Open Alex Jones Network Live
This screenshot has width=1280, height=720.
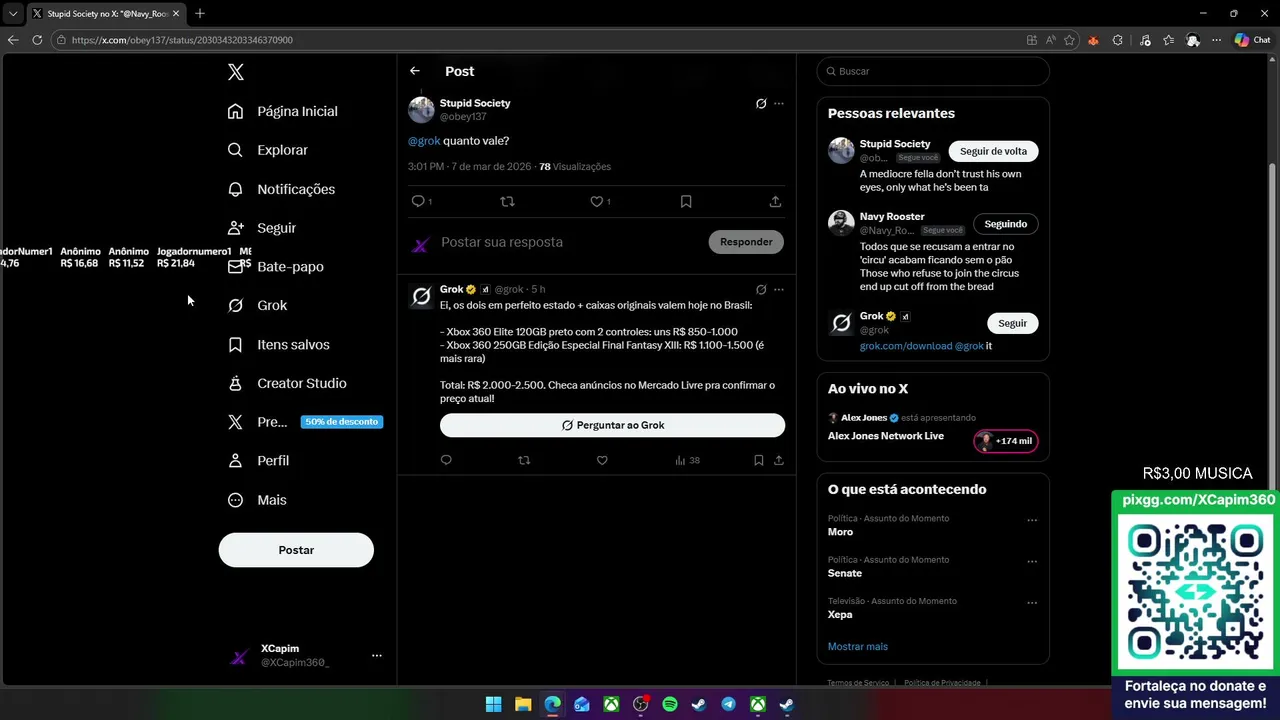pos(886,436)
